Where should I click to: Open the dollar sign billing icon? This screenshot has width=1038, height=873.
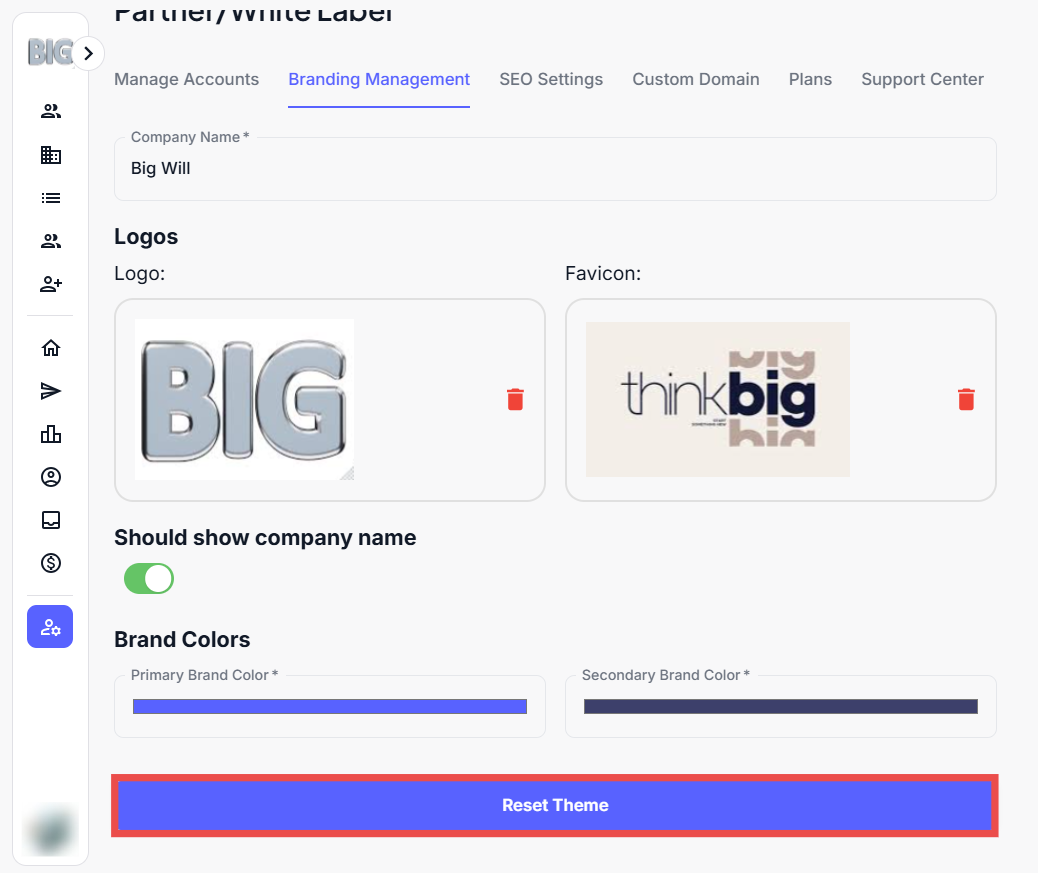(51, 563)
